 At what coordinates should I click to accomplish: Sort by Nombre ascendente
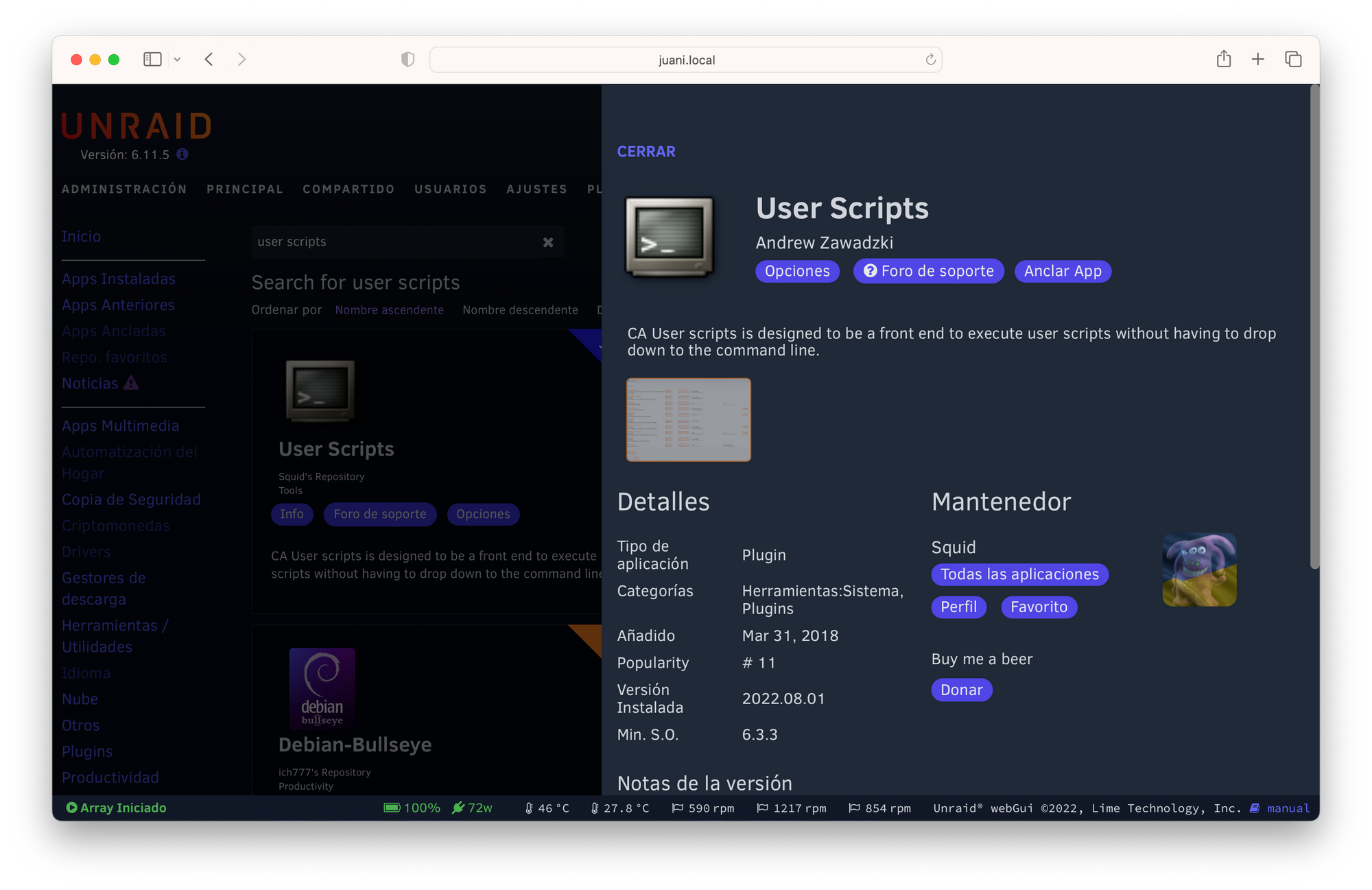(x=389, y=309)
